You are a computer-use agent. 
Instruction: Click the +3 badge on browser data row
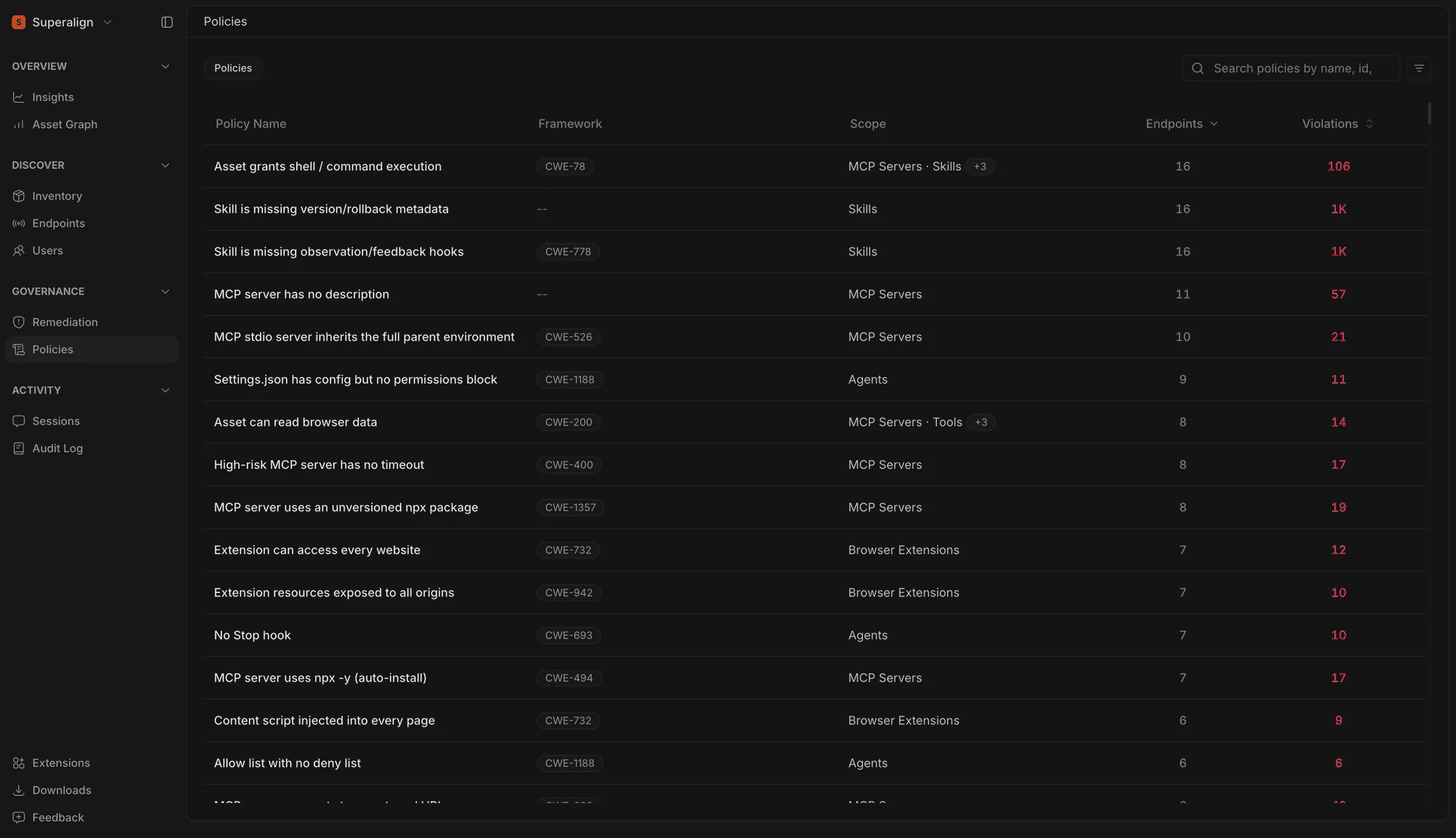981,422
